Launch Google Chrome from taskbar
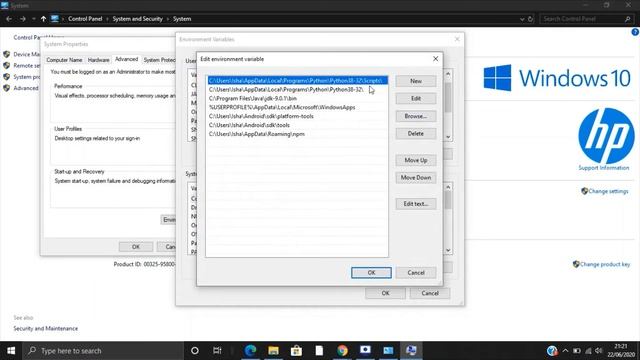Viewport: 640px width, 360px height. [x=342, y=351]
